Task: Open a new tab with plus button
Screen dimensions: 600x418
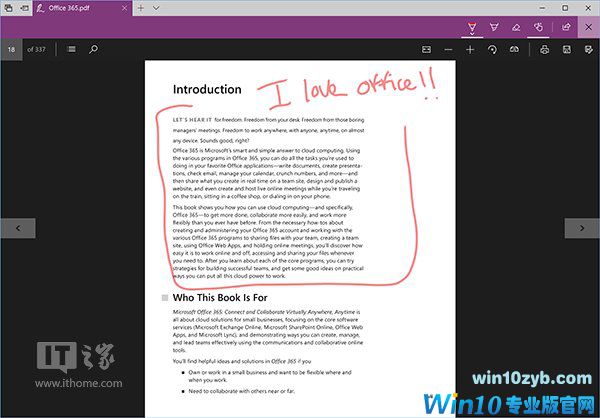Action: click(x=141, y=8)
